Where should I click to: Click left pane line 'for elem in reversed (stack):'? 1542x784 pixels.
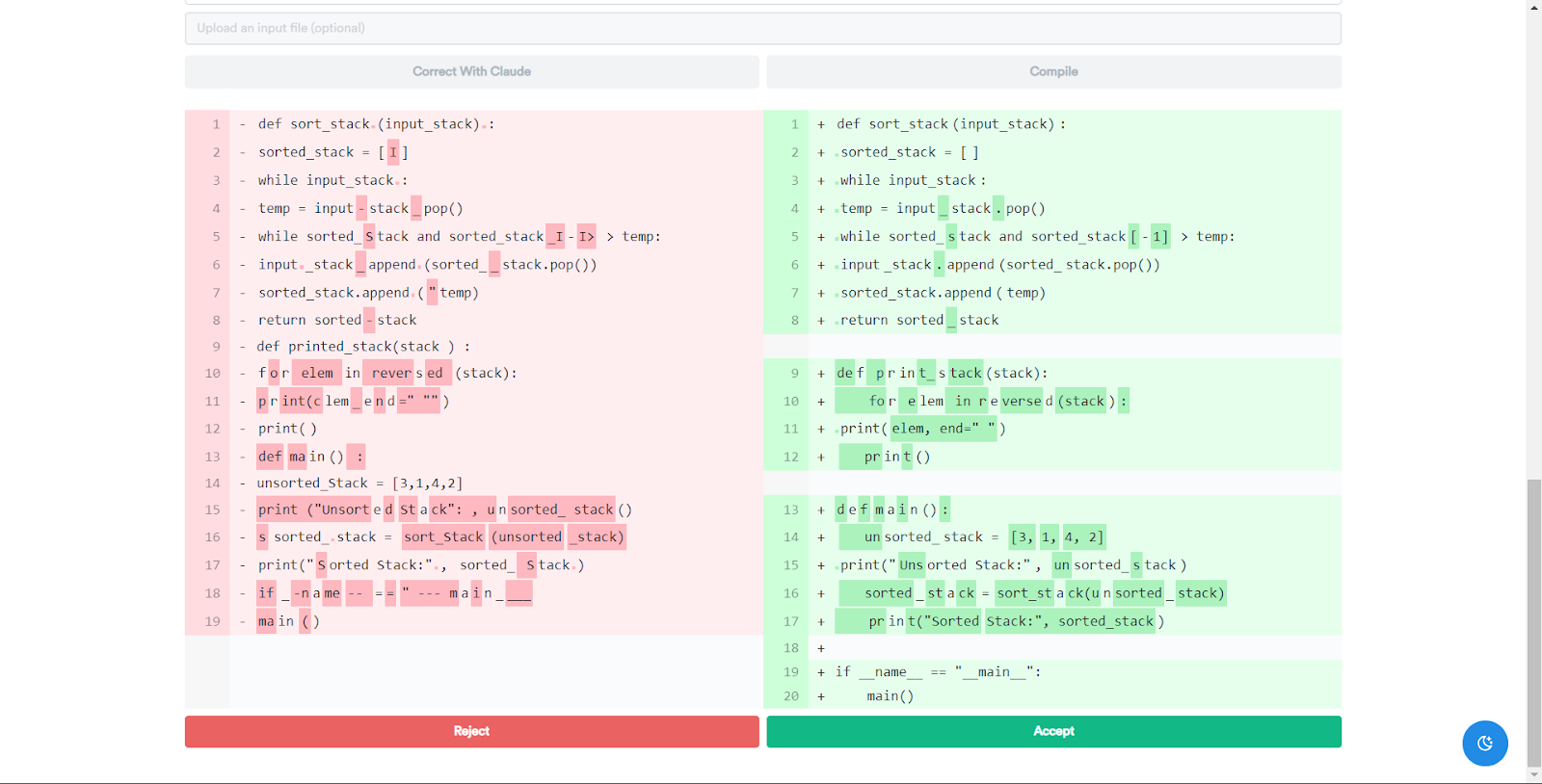[387, 373]
